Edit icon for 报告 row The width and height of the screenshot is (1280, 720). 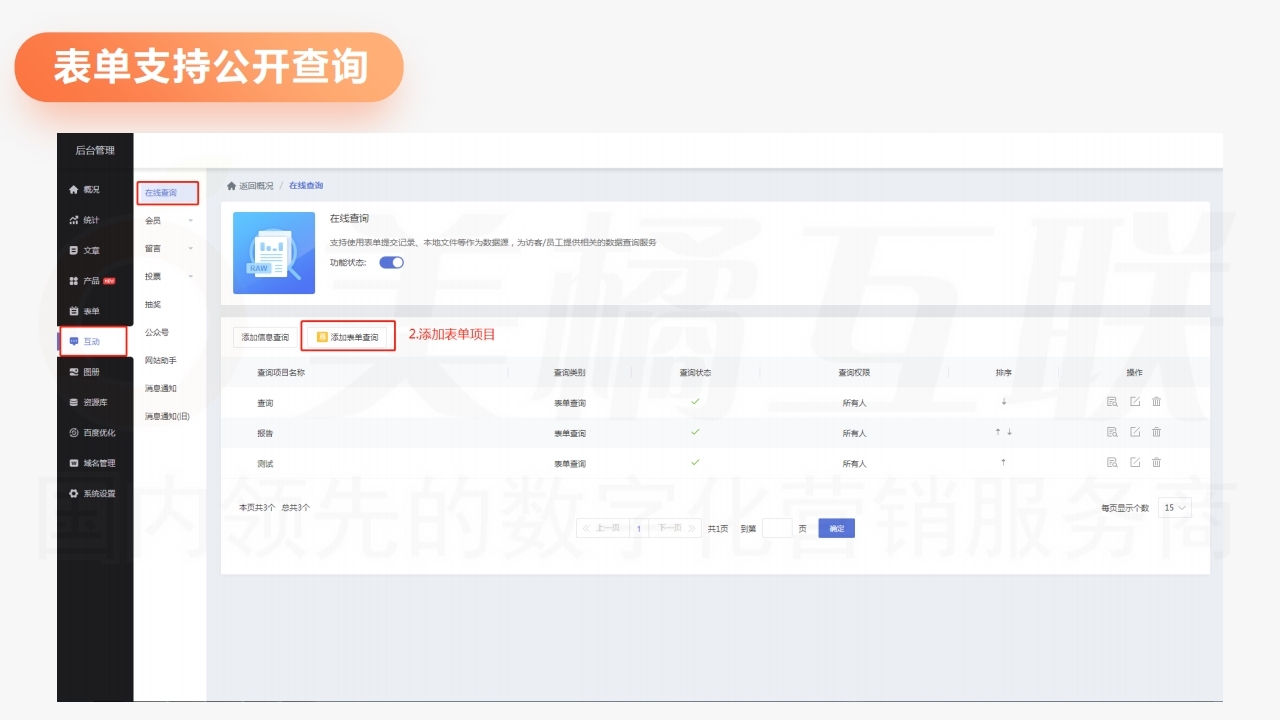click(x=1135, y=432)
